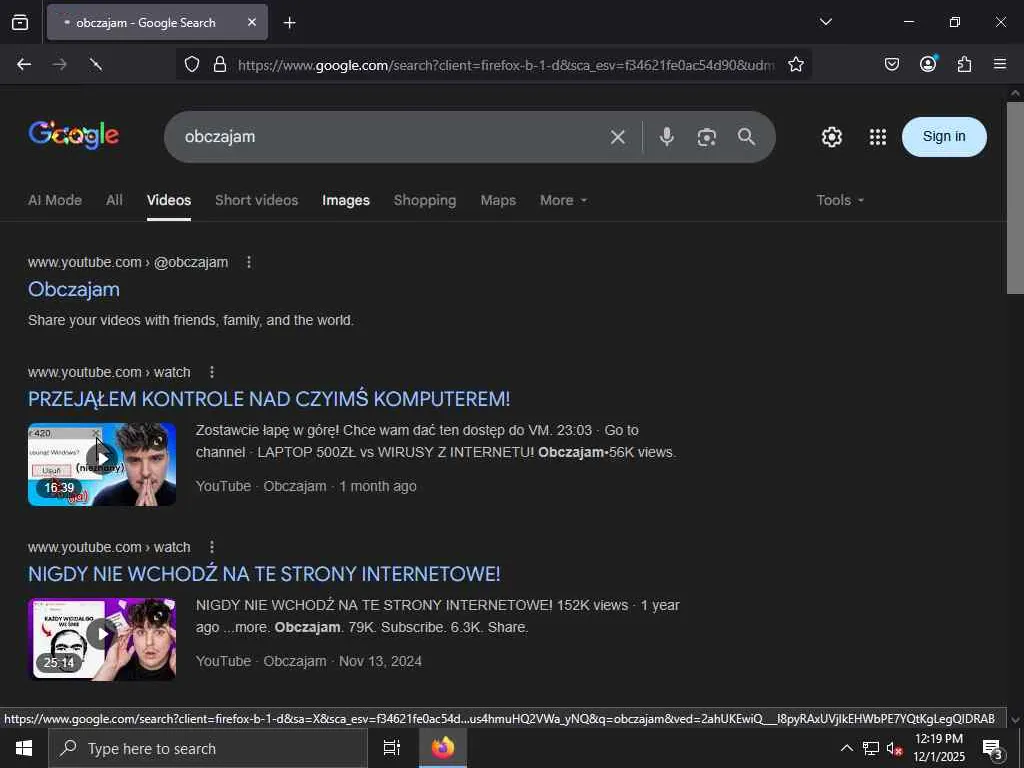Screen dimensions: 1024x768
Task: Open PRZEJĄŁEM KONTROLE NAD CZYIMŚ KOMPUTEREM video
Action: [x=269, y=399]
